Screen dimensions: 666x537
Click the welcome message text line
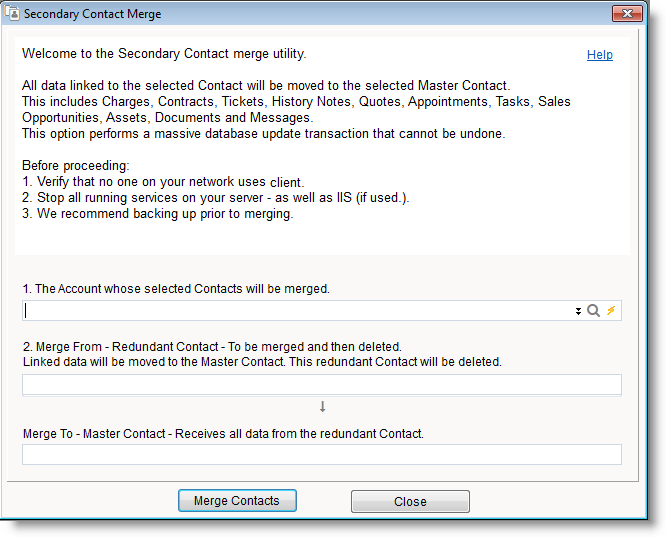[164, 53]
